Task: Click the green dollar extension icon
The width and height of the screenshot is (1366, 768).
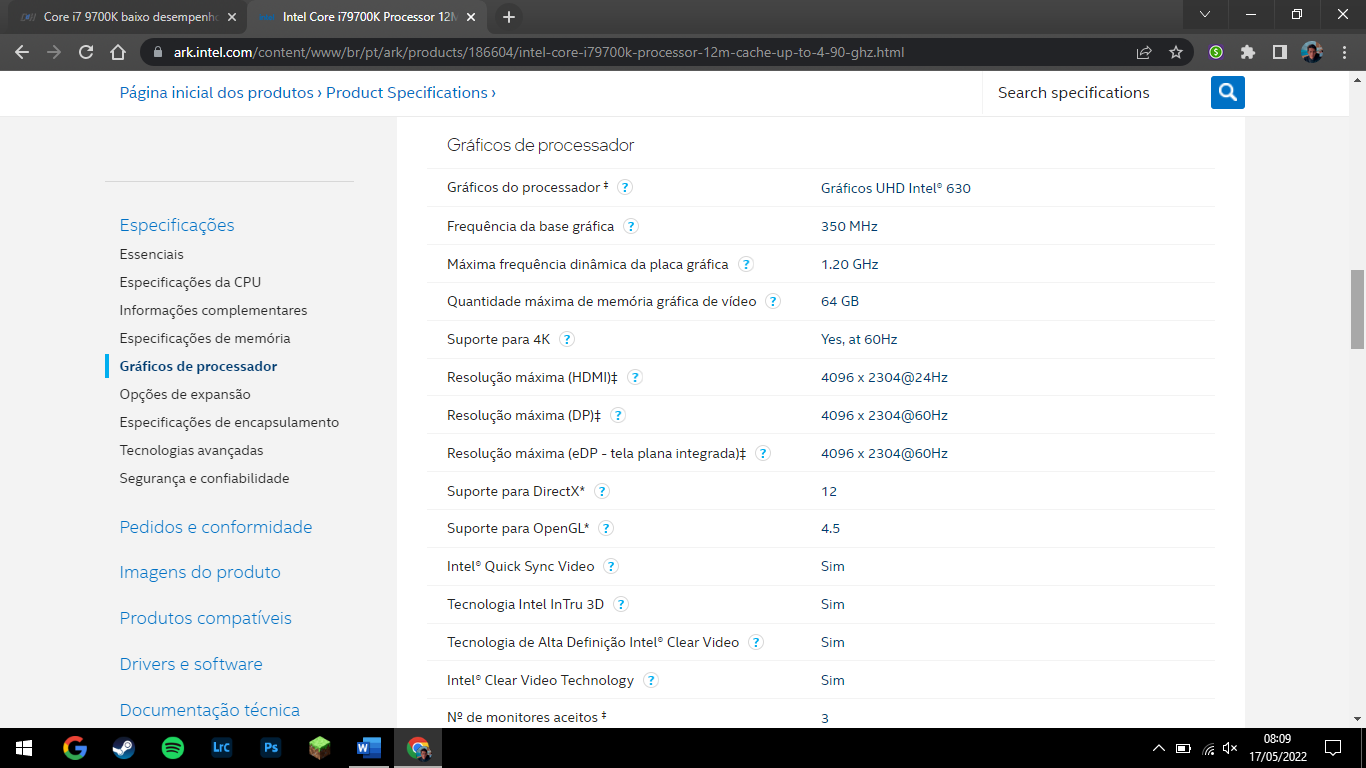Action: tap(1216, 52)
